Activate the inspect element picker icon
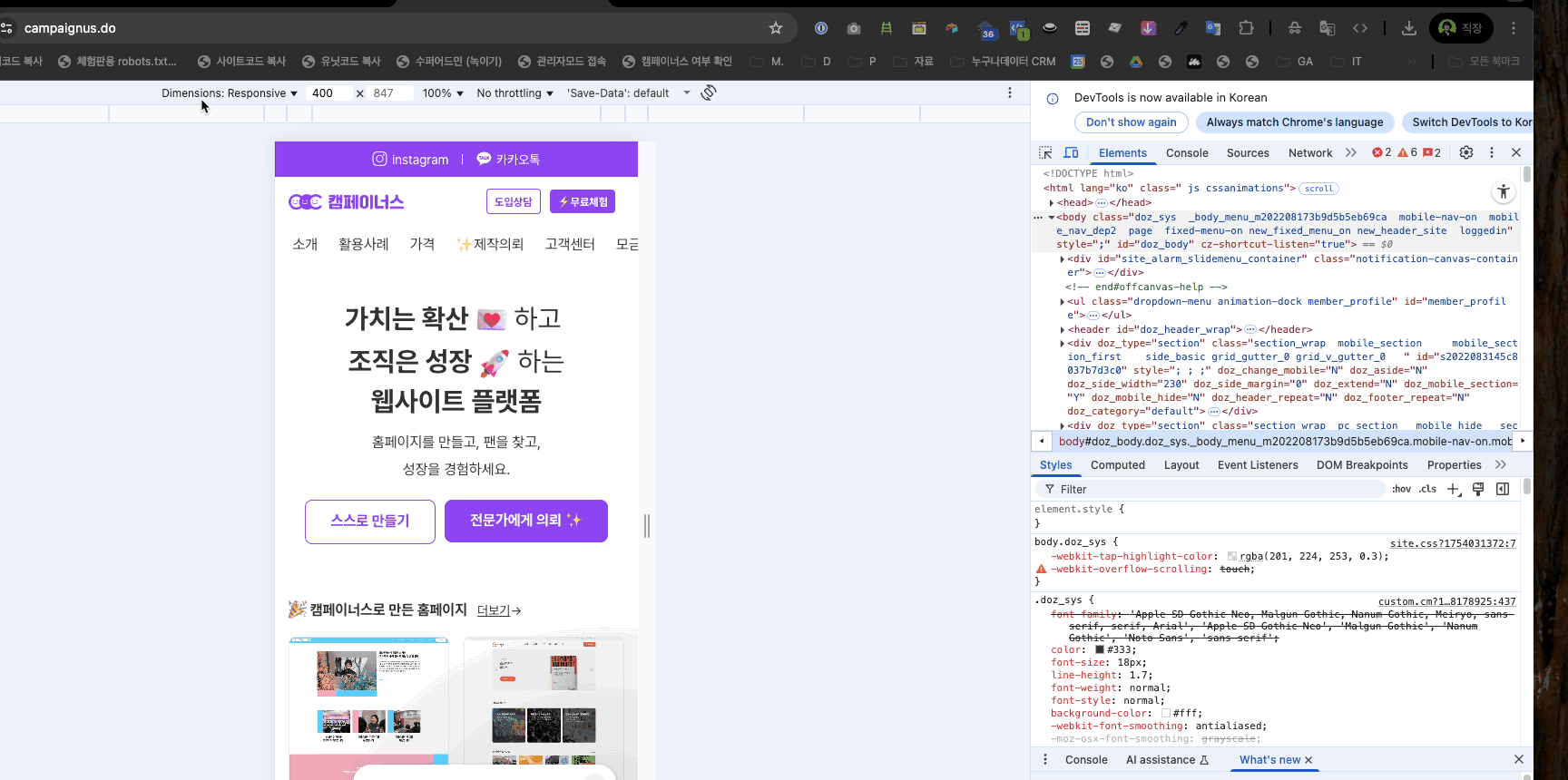1568x780 pixels. [1045, 153]
